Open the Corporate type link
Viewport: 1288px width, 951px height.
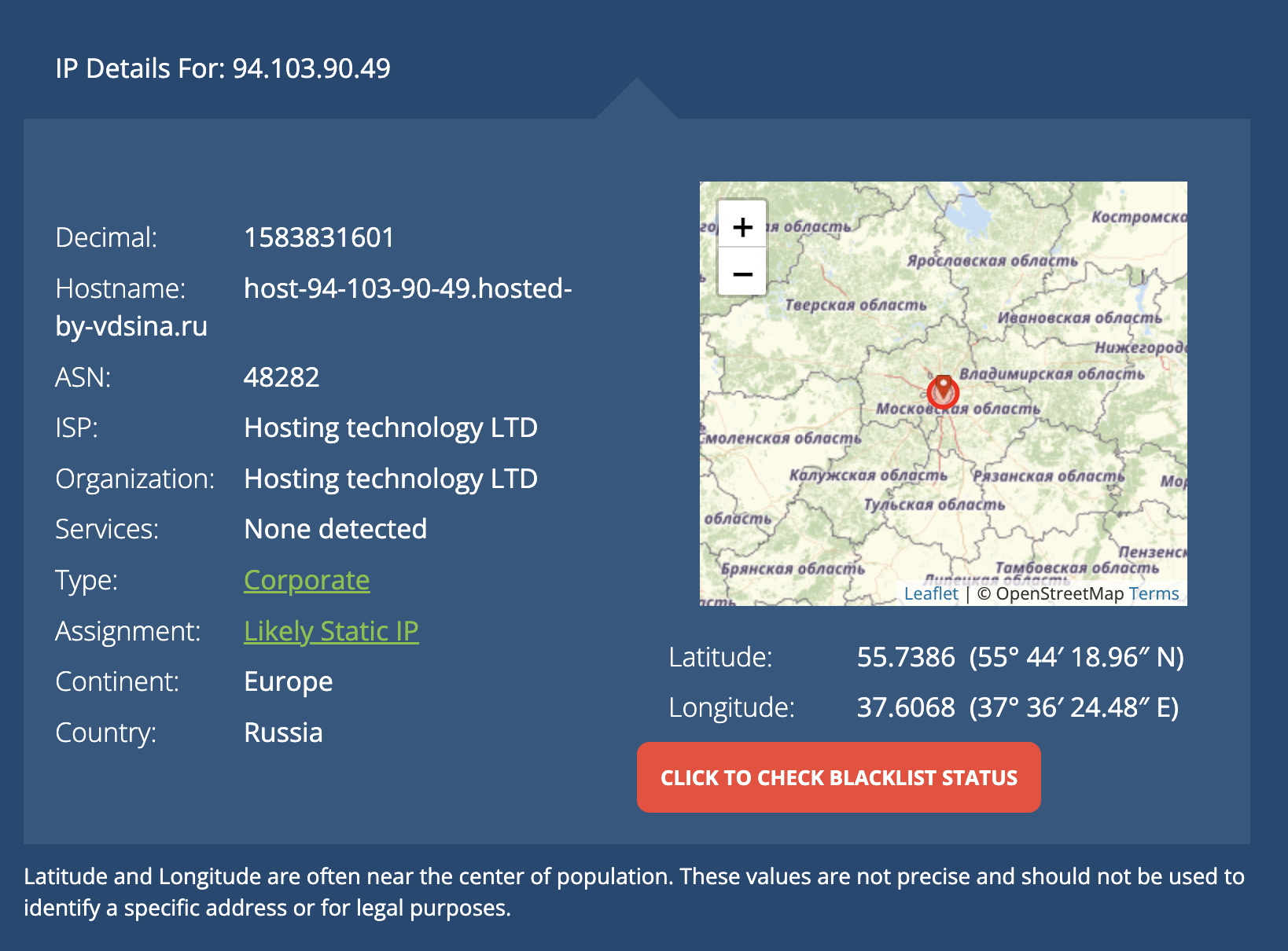tap(307, 580)
